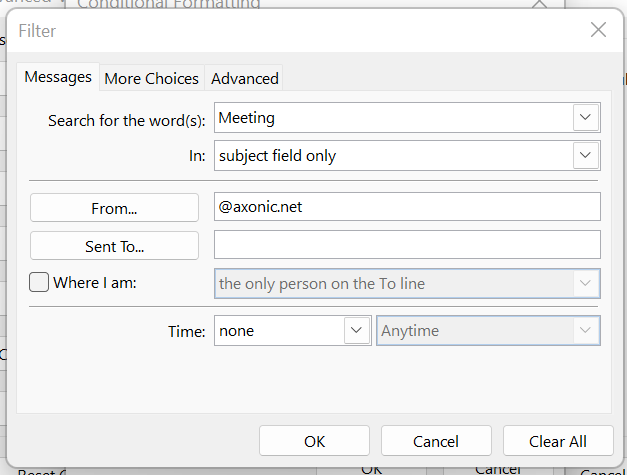Screen dimensions: 628x476
Task: Click the search words field containing Meeting
Action: point(392,118)
